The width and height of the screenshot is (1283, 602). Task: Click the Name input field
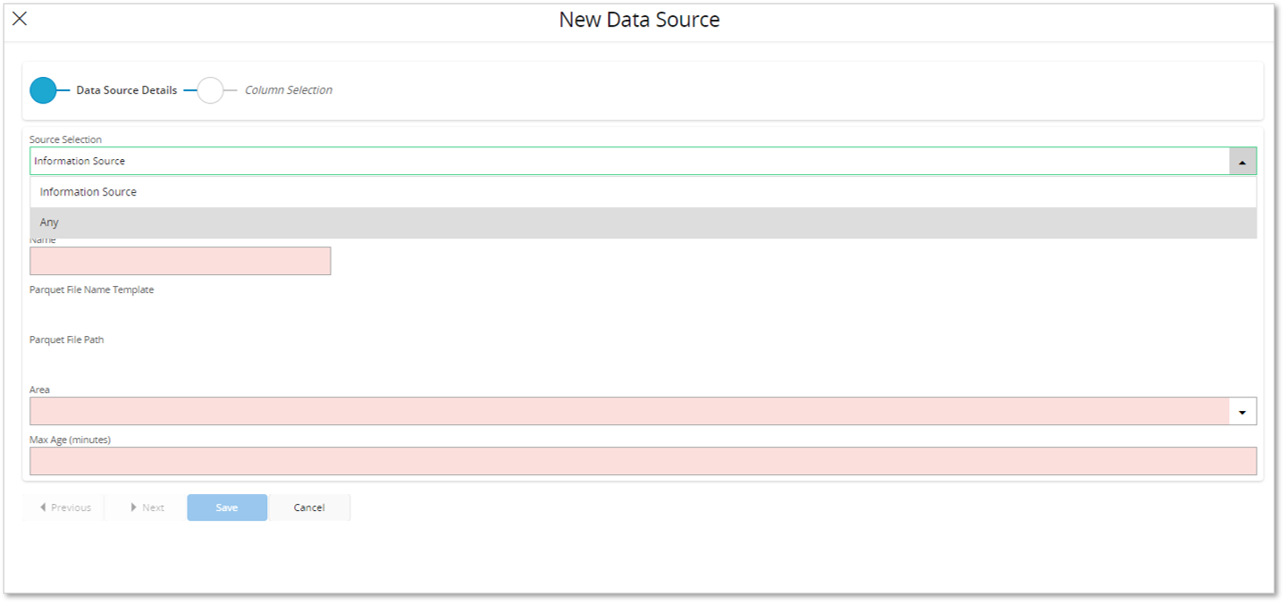click(x=180, y=260)
